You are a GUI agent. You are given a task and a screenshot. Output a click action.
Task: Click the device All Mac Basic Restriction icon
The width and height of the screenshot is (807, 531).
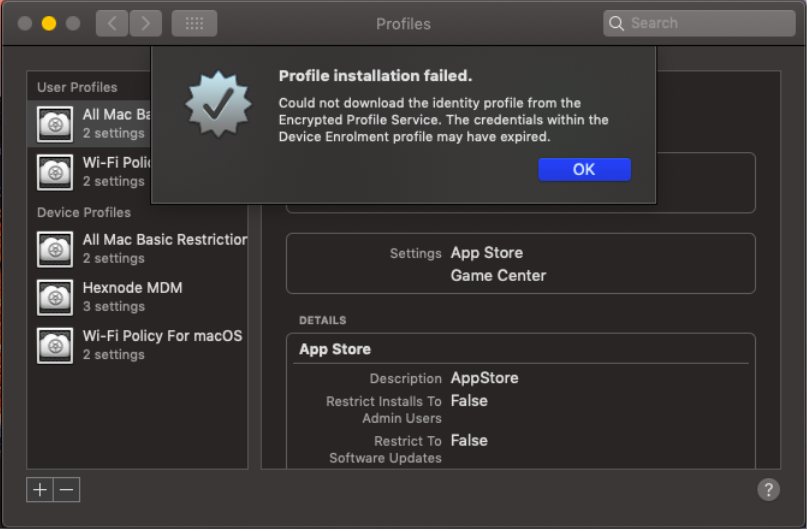pos(55,249)
